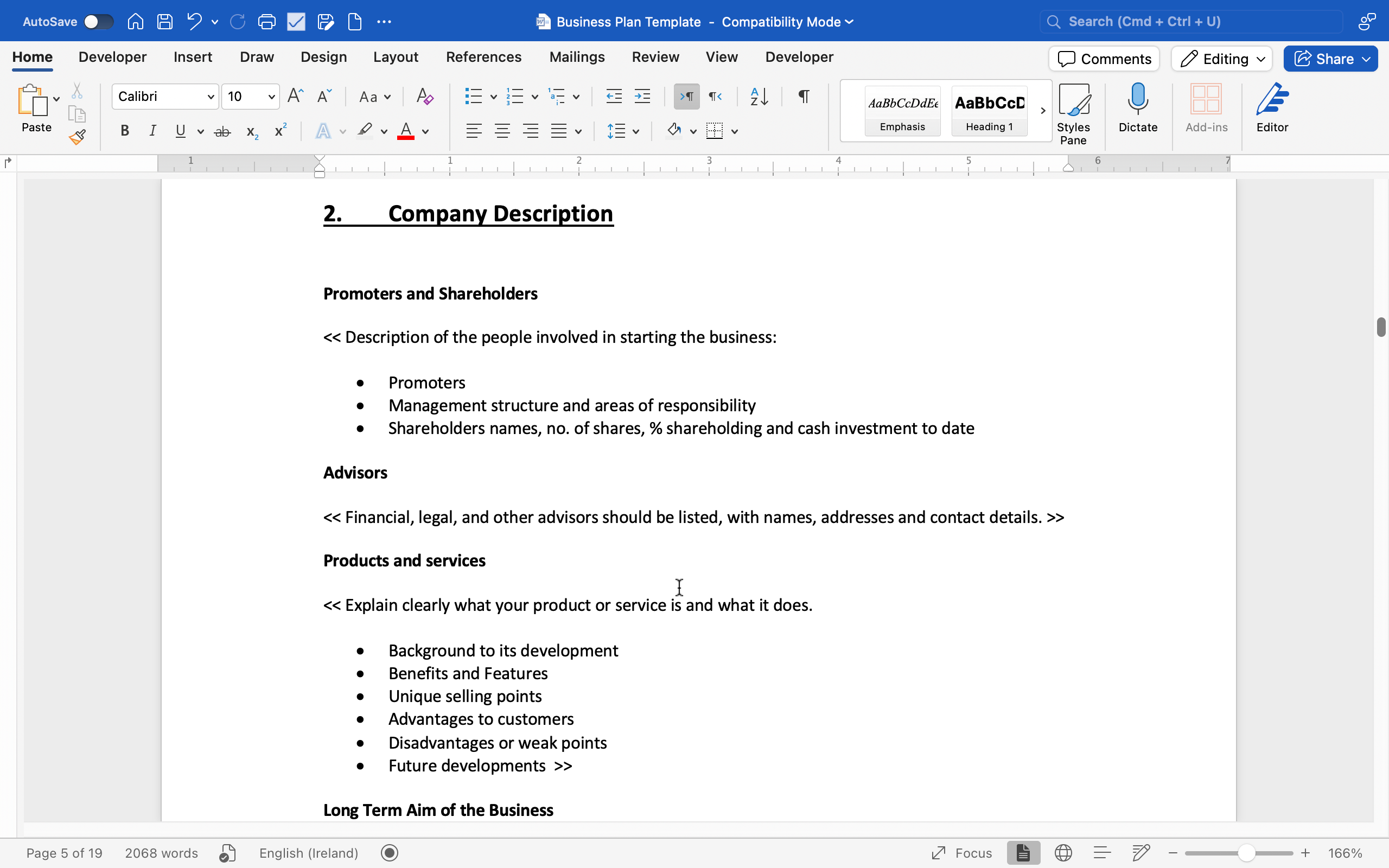Click the Sort A to Z icon
The height and width of the screenshot is (868, 1389).
(759, 97)
